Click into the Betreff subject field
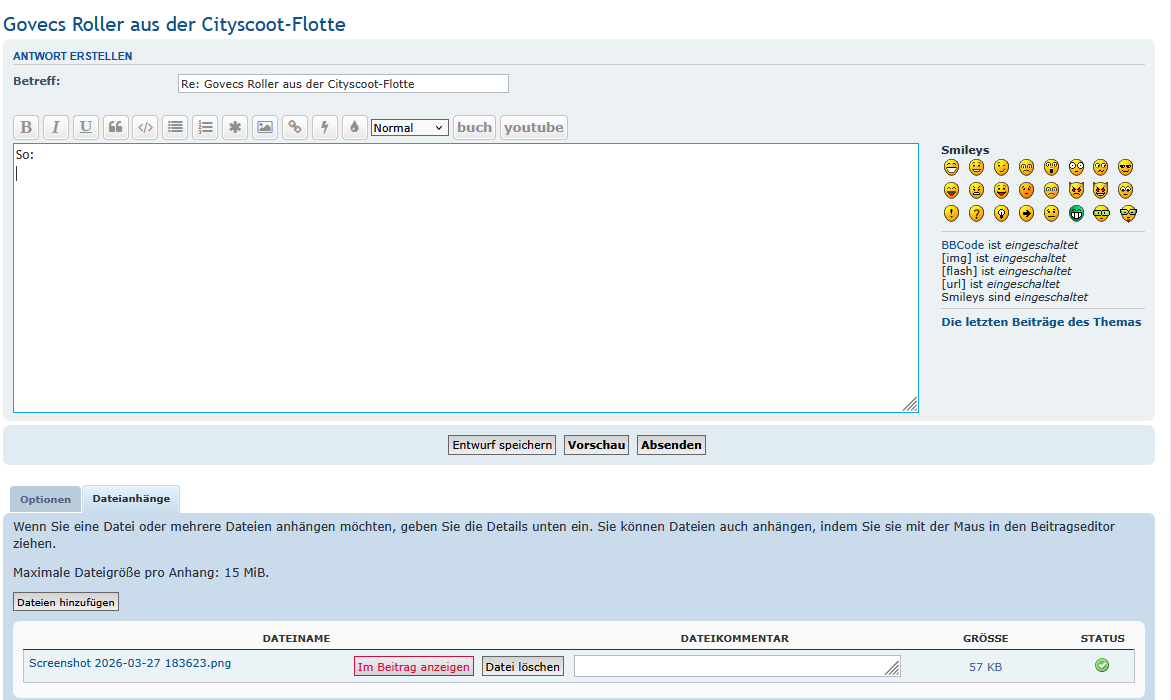1171x700 pixels. click(343, 84)
